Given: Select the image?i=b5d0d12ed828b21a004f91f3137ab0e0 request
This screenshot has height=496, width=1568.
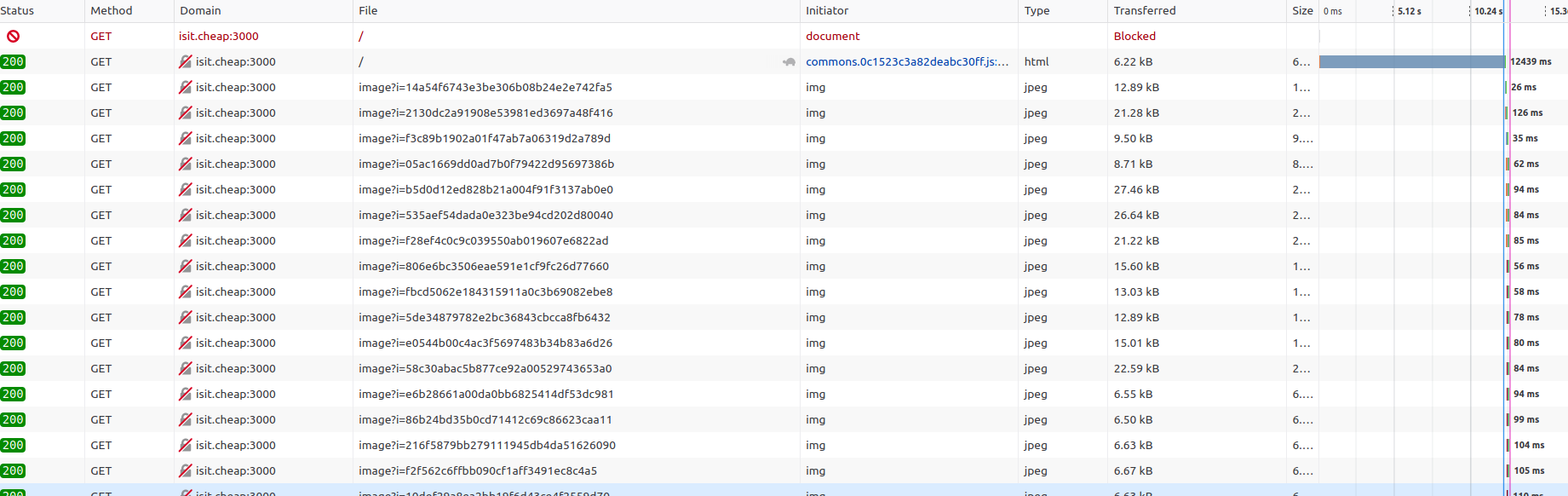Looking at the screenshot, I should coord(485,190).
